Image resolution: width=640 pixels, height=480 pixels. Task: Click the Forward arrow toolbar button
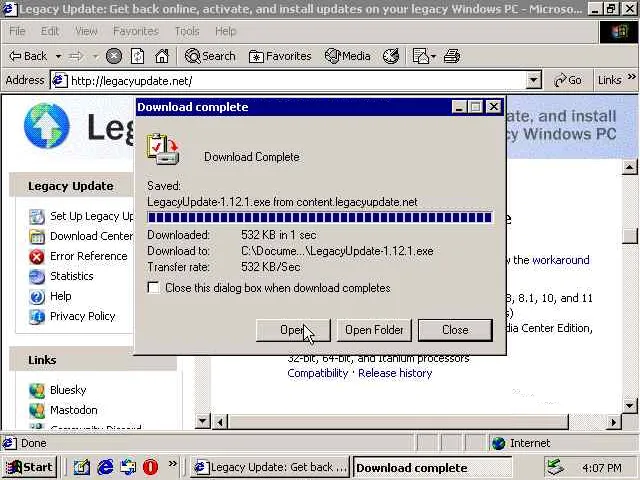[x=76, y=56]
